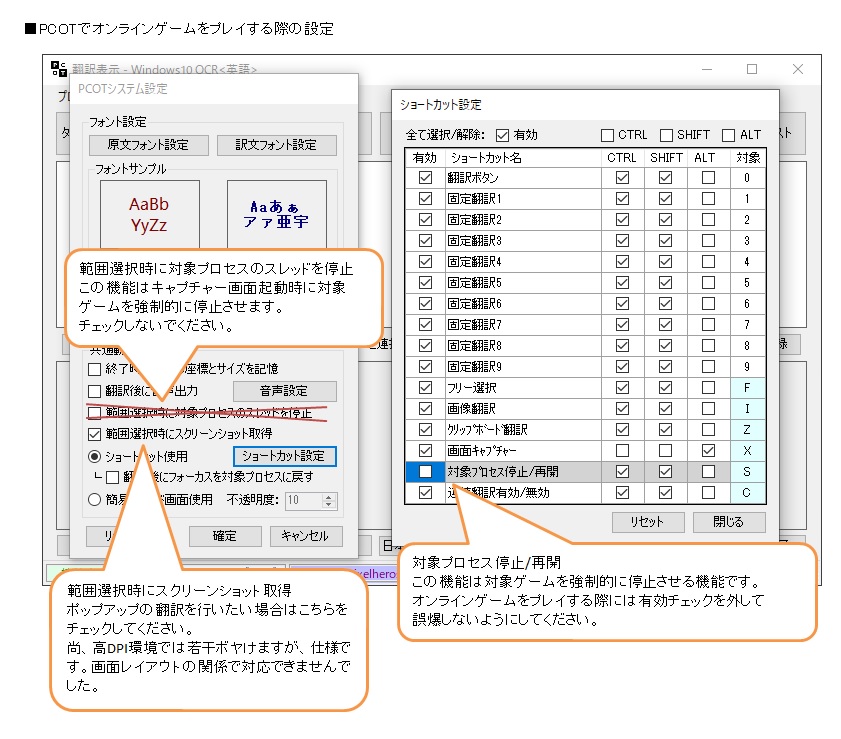Toggle 有効 checkbox for 固定翻訳8 row

coord(425,345)
